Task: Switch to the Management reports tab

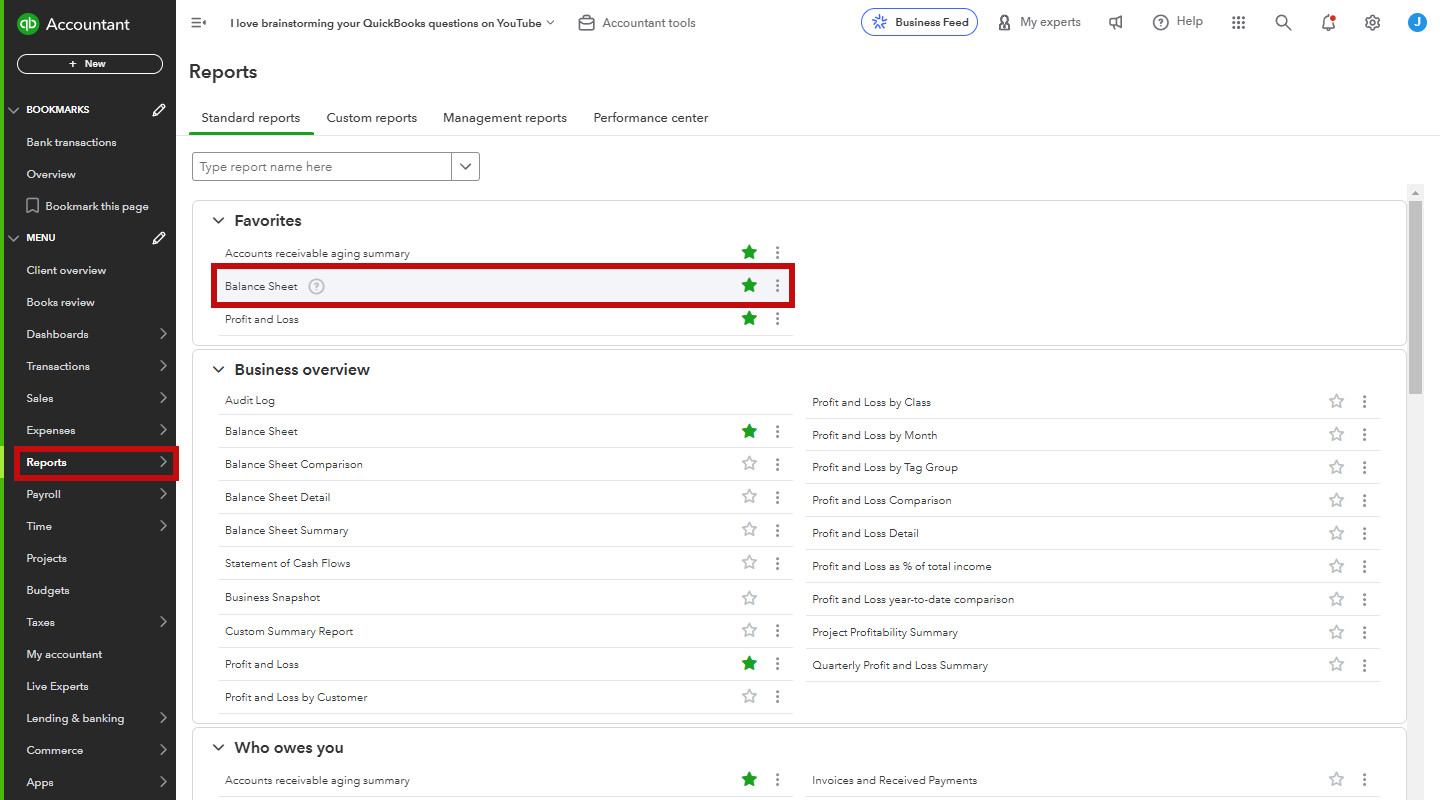Action: (505, 118)
